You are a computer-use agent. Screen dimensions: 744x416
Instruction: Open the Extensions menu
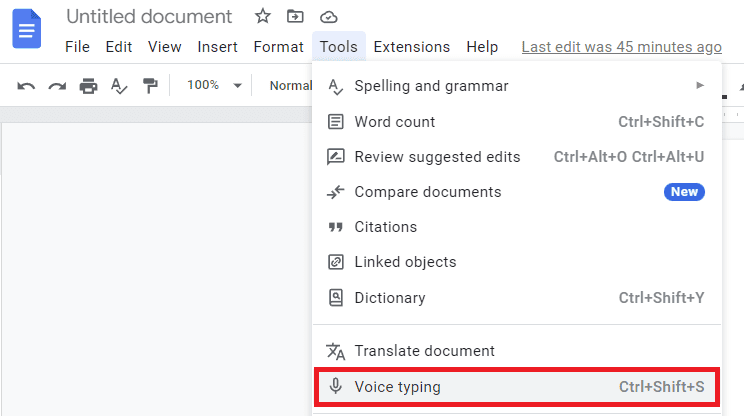coord(411,47)
